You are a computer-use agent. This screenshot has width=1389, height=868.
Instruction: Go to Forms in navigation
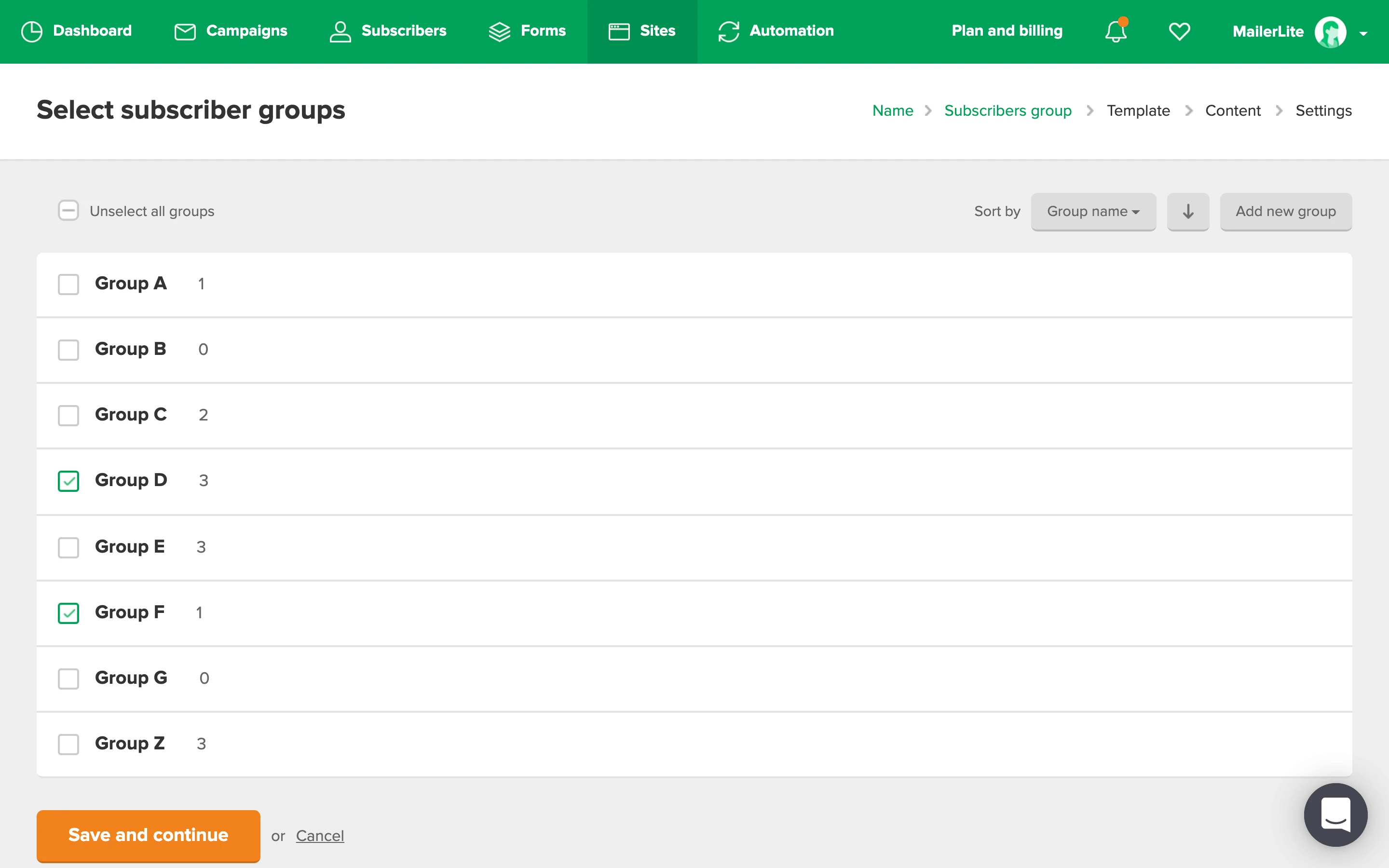527,31
